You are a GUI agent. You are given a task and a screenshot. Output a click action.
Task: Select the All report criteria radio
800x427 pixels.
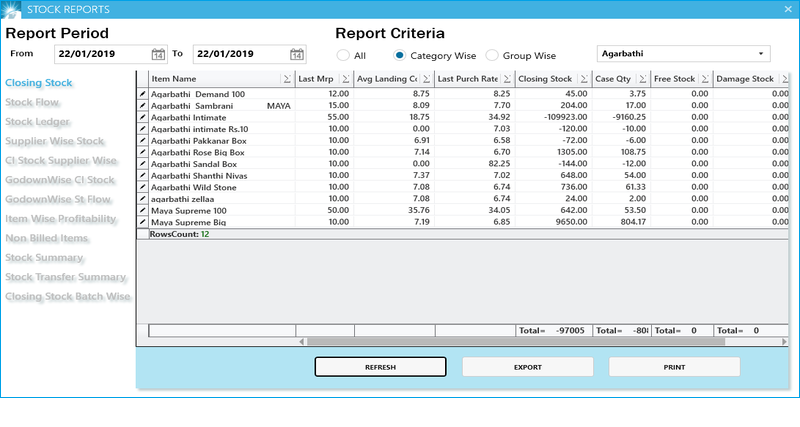point(343,55)
